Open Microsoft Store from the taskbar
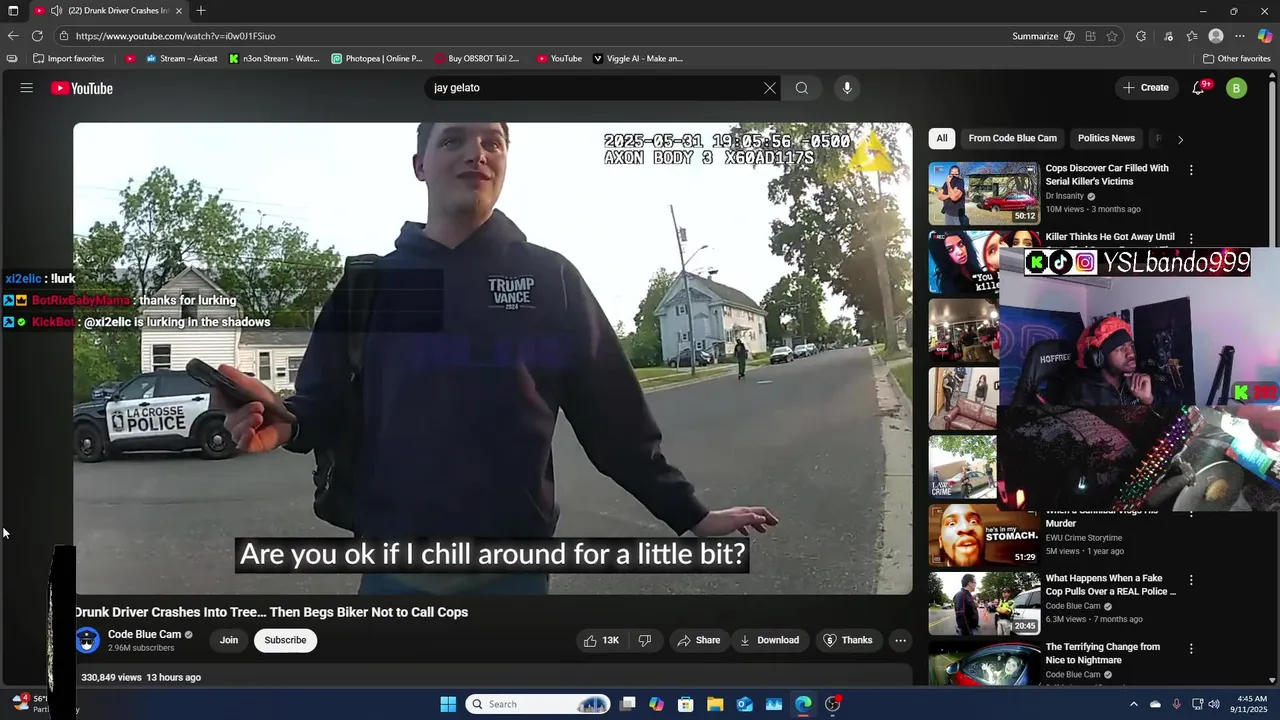 [x=686, y=704]
